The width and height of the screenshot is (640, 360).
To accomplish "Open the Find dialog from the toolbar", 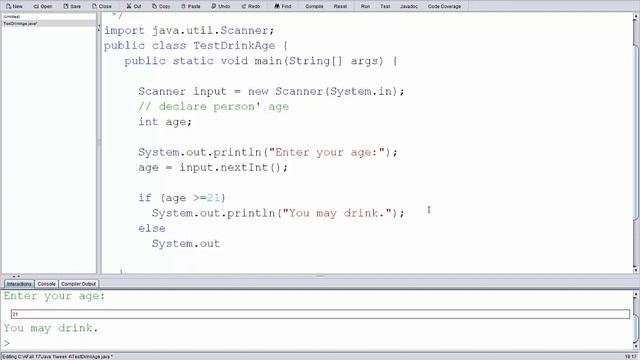I will pyautogui.click(x=283, y=6).
